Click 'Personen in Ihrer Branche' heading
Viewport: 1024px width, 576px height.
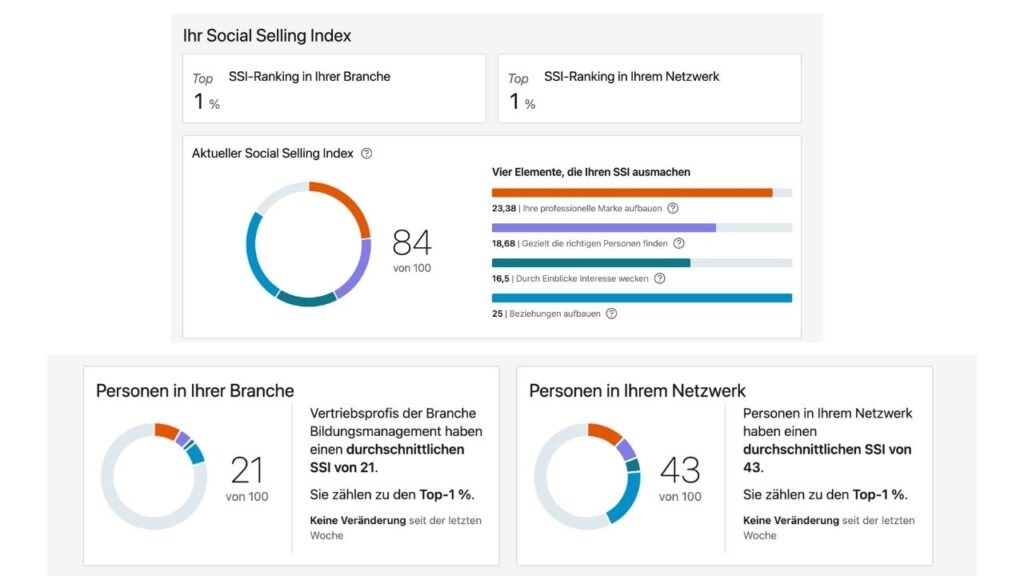(x=195, y=391)
